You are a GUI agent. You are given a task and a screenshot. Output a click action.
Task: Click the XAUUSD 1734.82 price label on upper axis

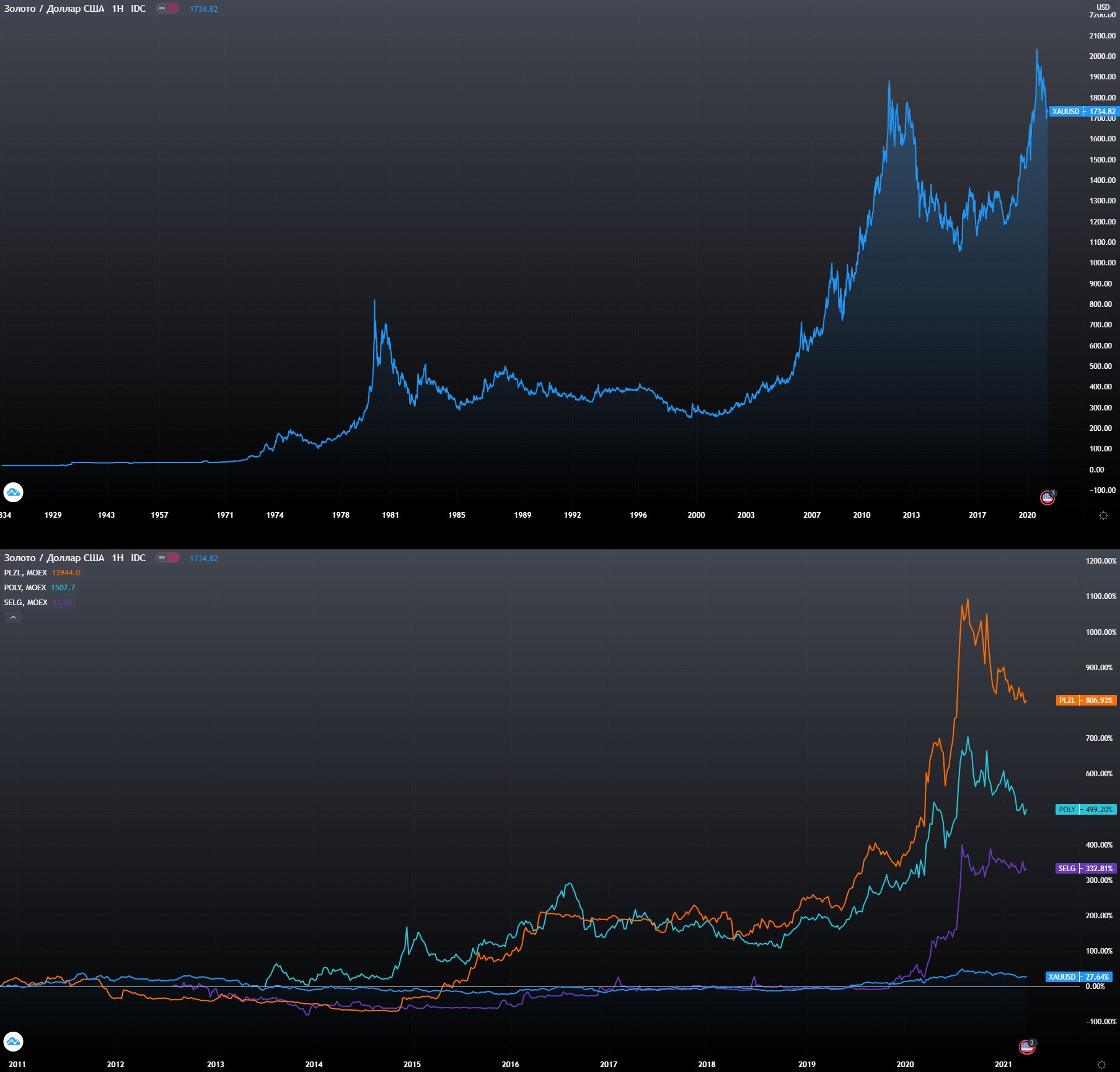click(1083, 112)
